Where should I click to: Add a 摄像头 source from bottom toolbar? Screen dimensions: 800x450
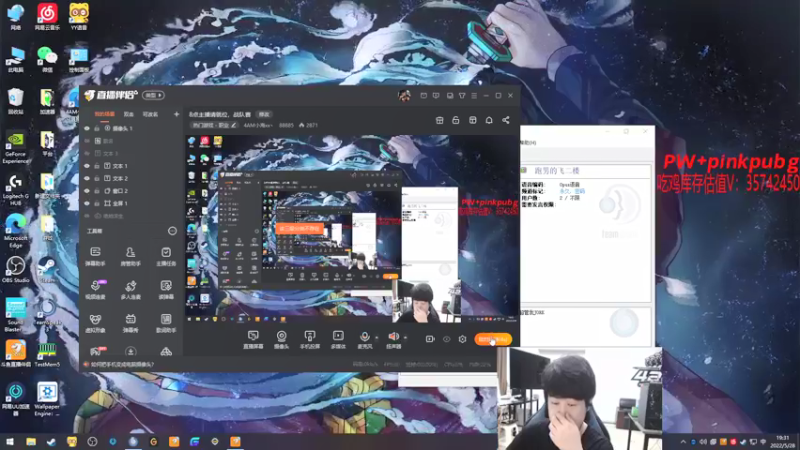[x=281, y=339]
